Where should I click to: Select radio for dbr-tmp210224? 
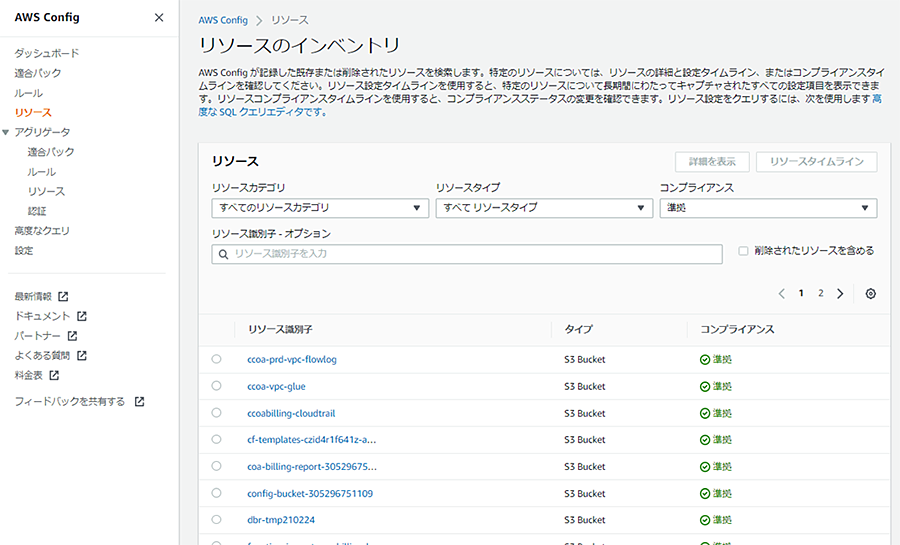click(216, 520)
